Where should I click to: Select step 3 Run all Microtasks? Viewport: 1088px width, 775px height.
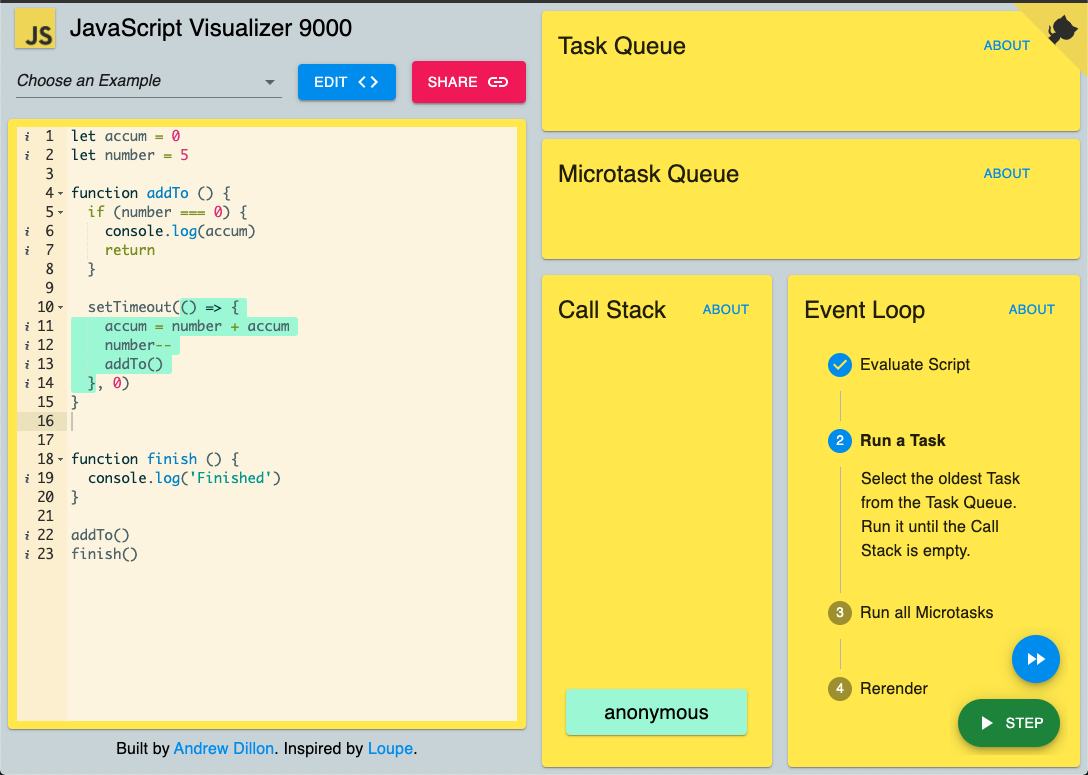coord(910,613)
